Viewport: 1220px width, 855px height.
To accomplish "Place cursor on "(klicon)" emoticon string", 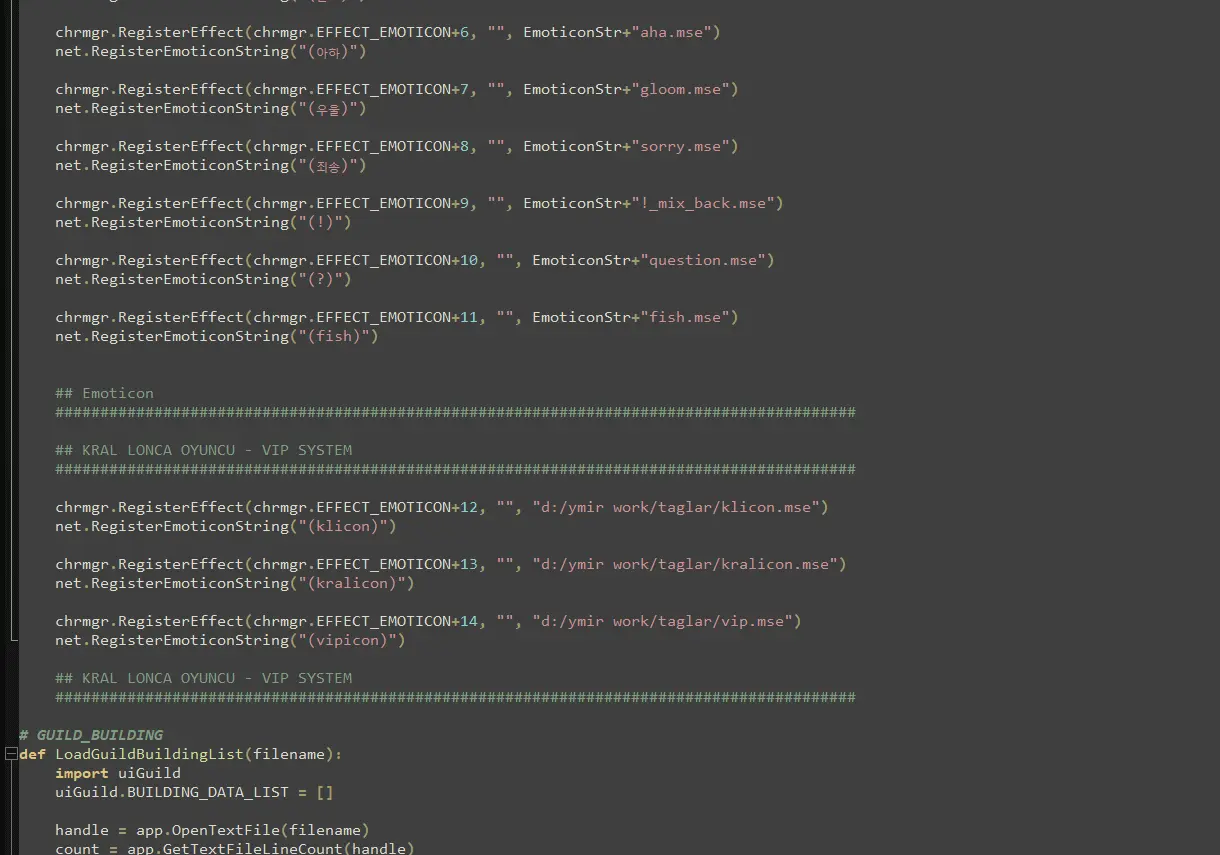I will pos(347,526).
